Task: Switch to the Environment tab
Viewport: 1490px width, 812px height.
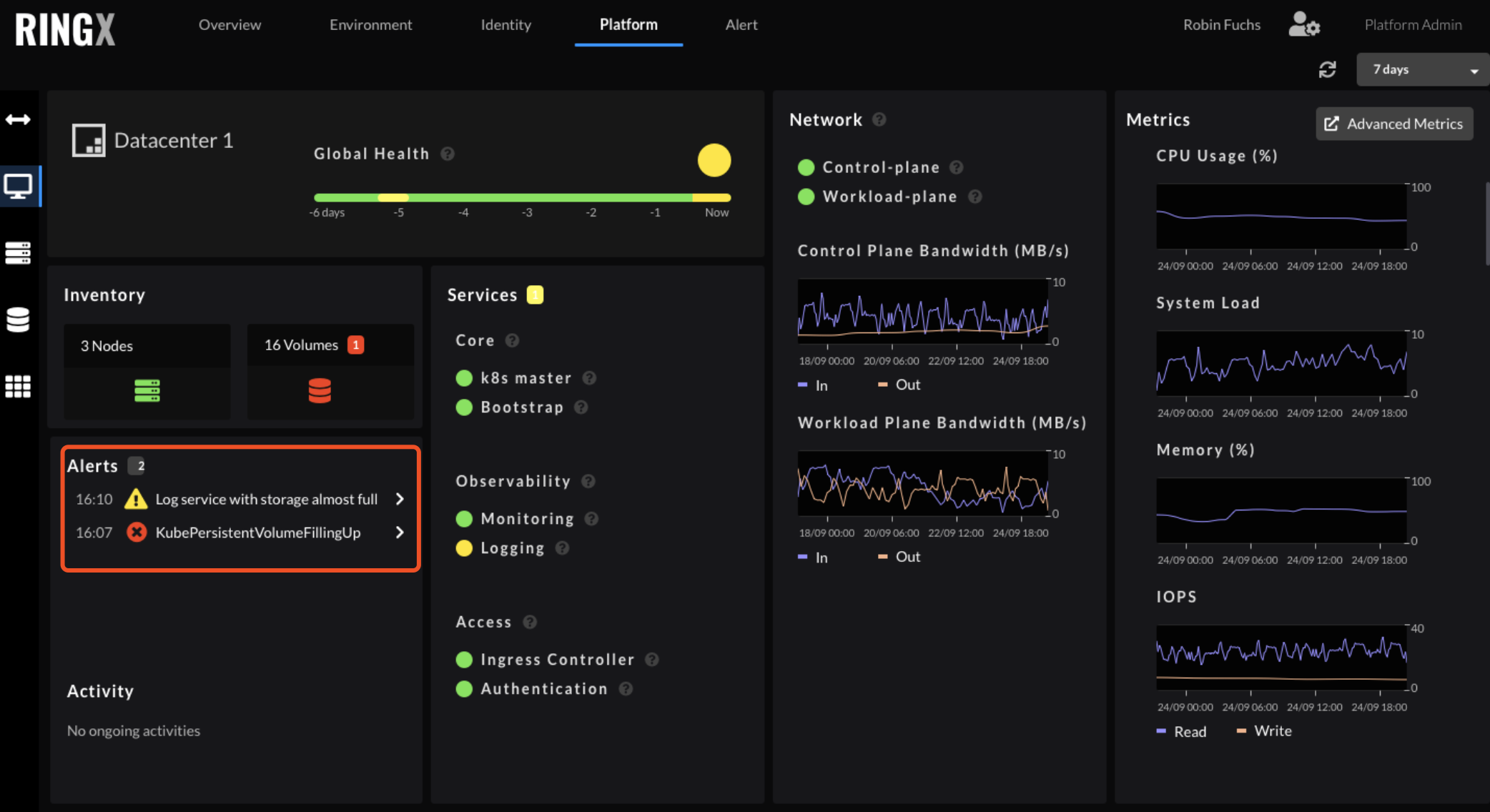Action: [x=370, y=24]
